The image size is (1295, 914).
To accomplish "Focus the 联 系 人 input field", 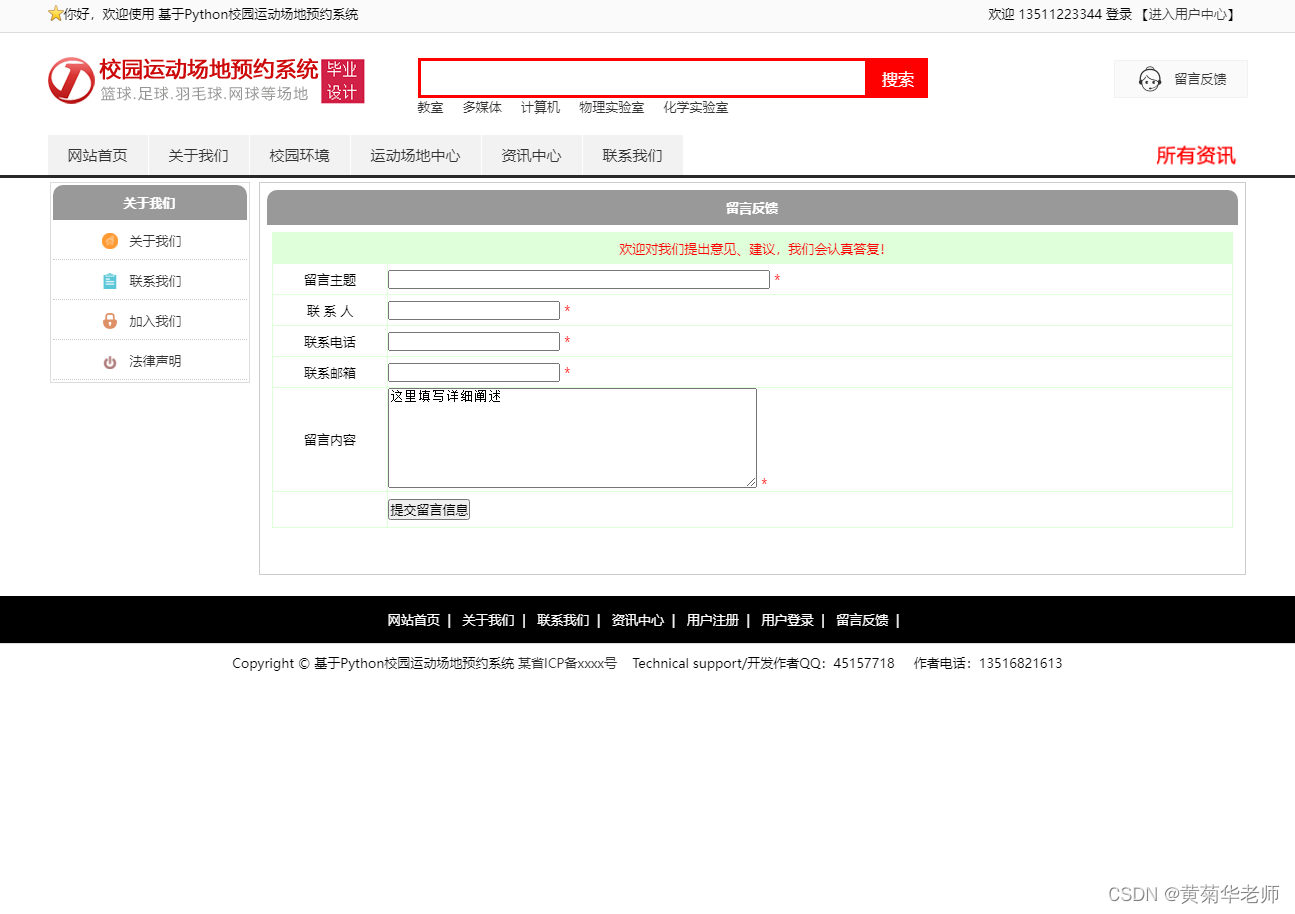I will click(x=474, y=310).
